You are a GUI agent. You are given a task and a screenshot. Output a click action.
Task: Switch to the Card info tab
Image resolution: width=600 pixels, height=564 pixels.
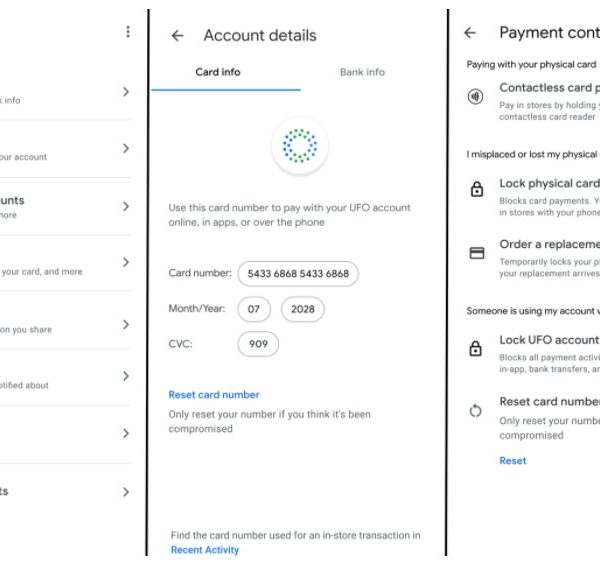click(x=216, y=72)
